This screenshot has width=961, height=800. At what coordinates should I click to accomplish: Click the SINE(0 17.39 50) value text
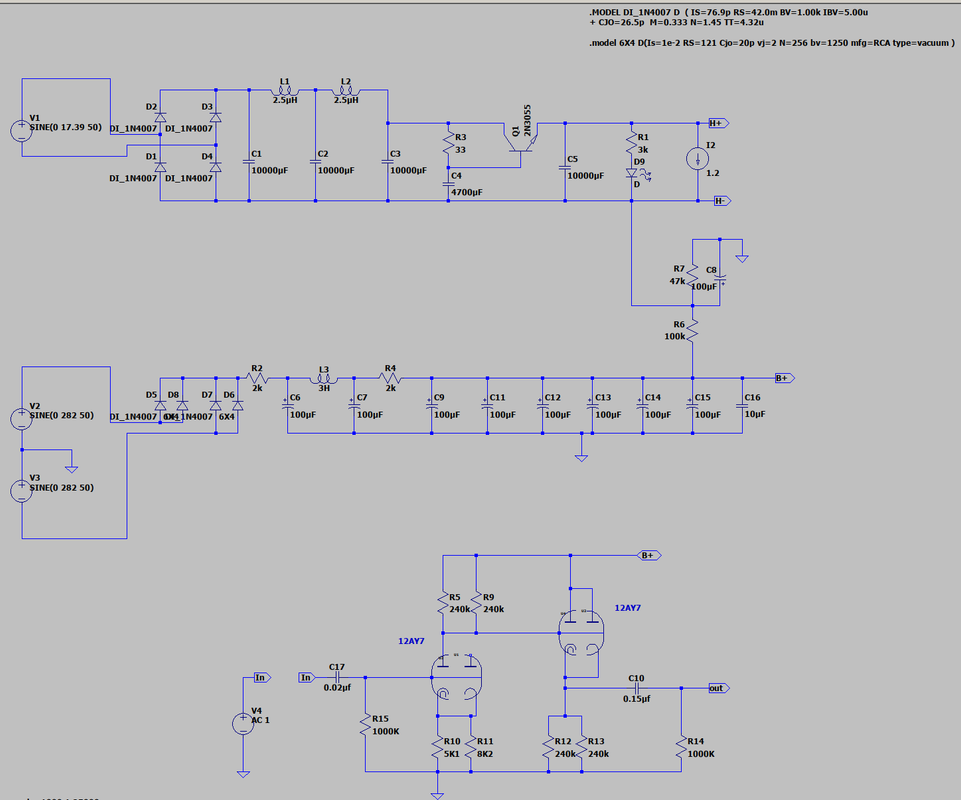click(66, 128)
